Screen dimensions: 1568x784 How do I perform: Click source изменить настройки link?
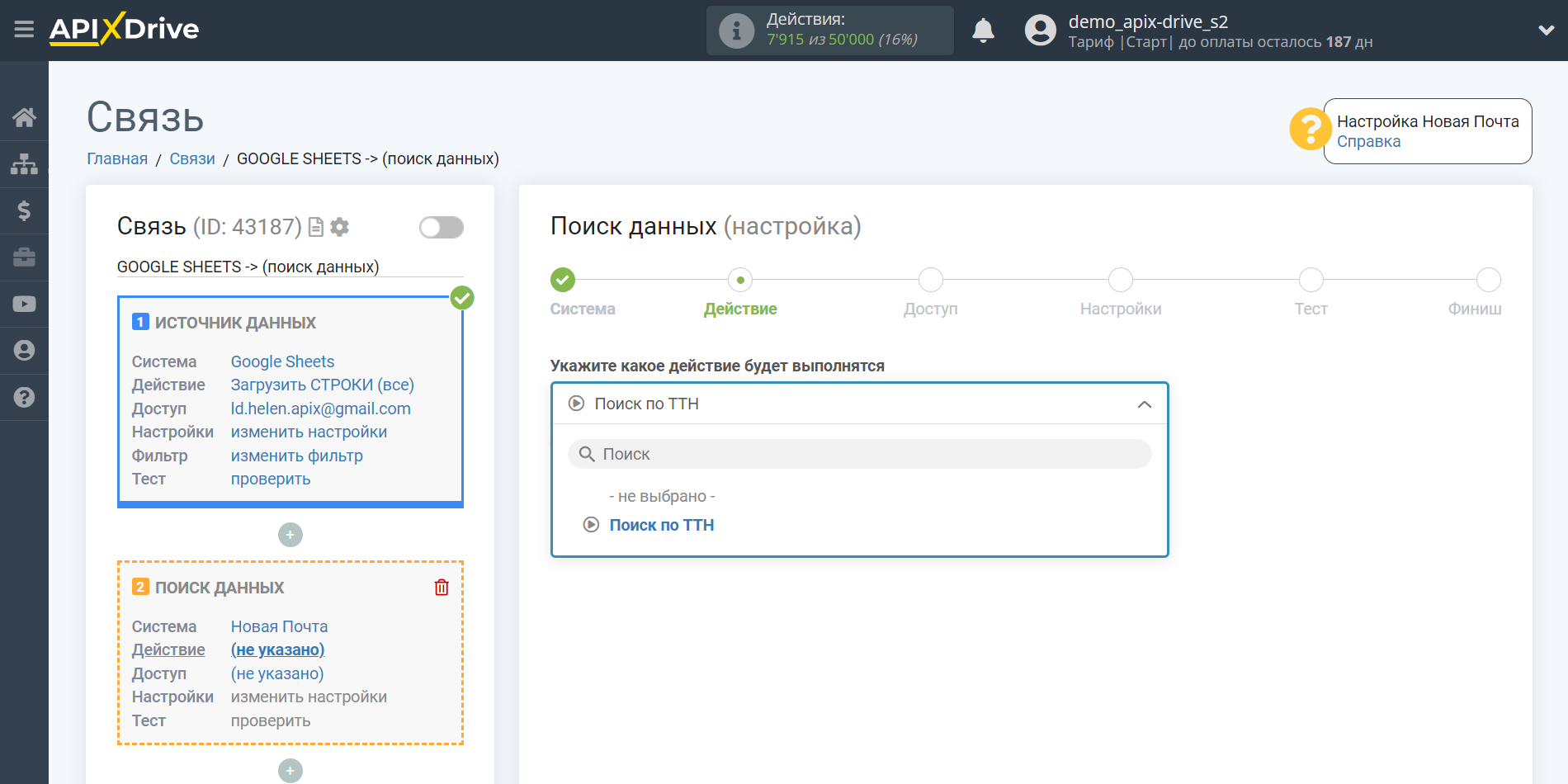309,432
